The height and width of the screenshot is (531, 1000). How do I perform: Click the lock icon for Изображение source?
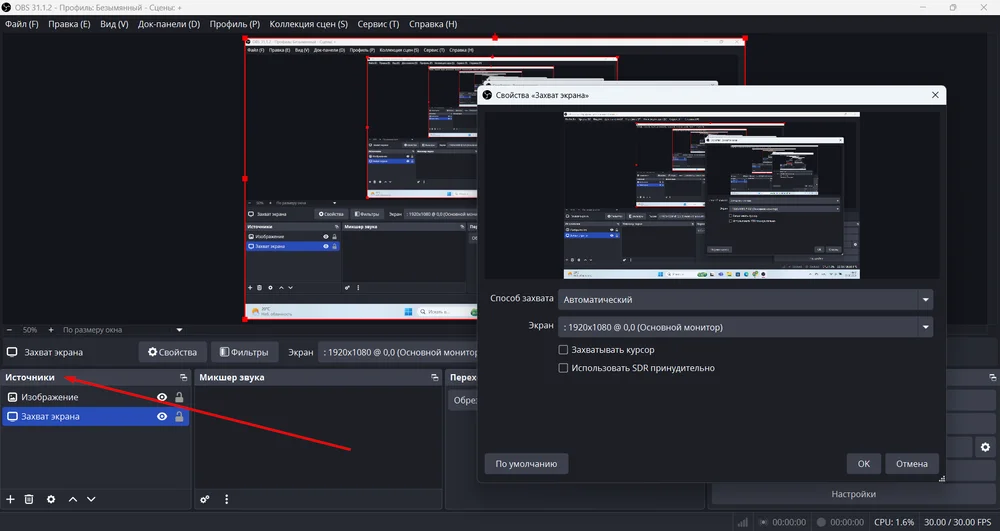179,397
